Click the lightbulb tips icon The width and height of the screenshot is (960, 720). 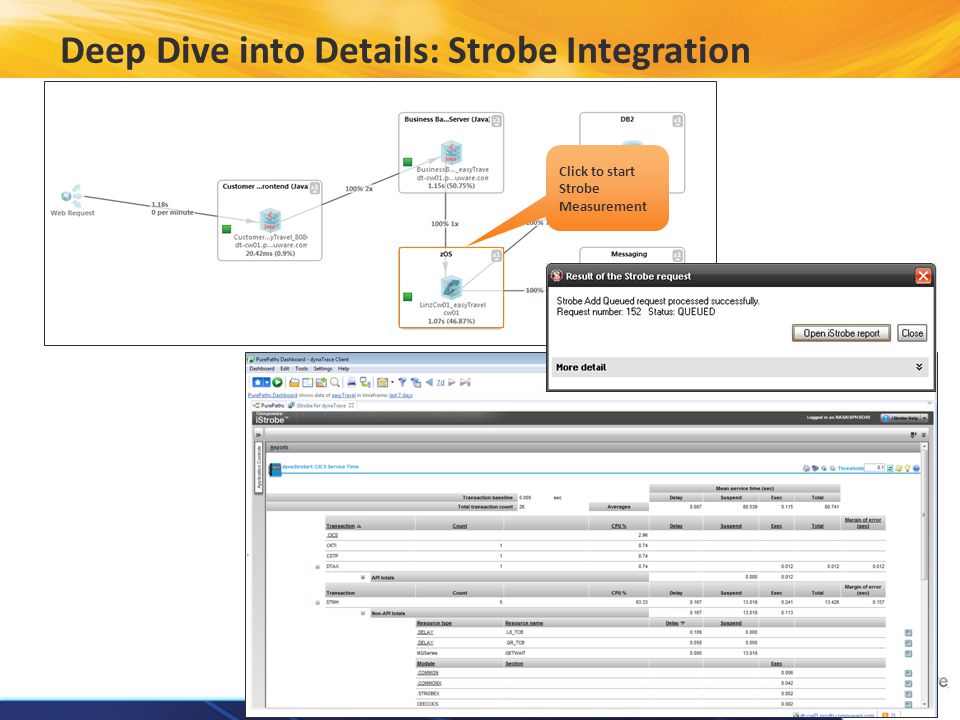pyautogui.click(x=907, y=468)
